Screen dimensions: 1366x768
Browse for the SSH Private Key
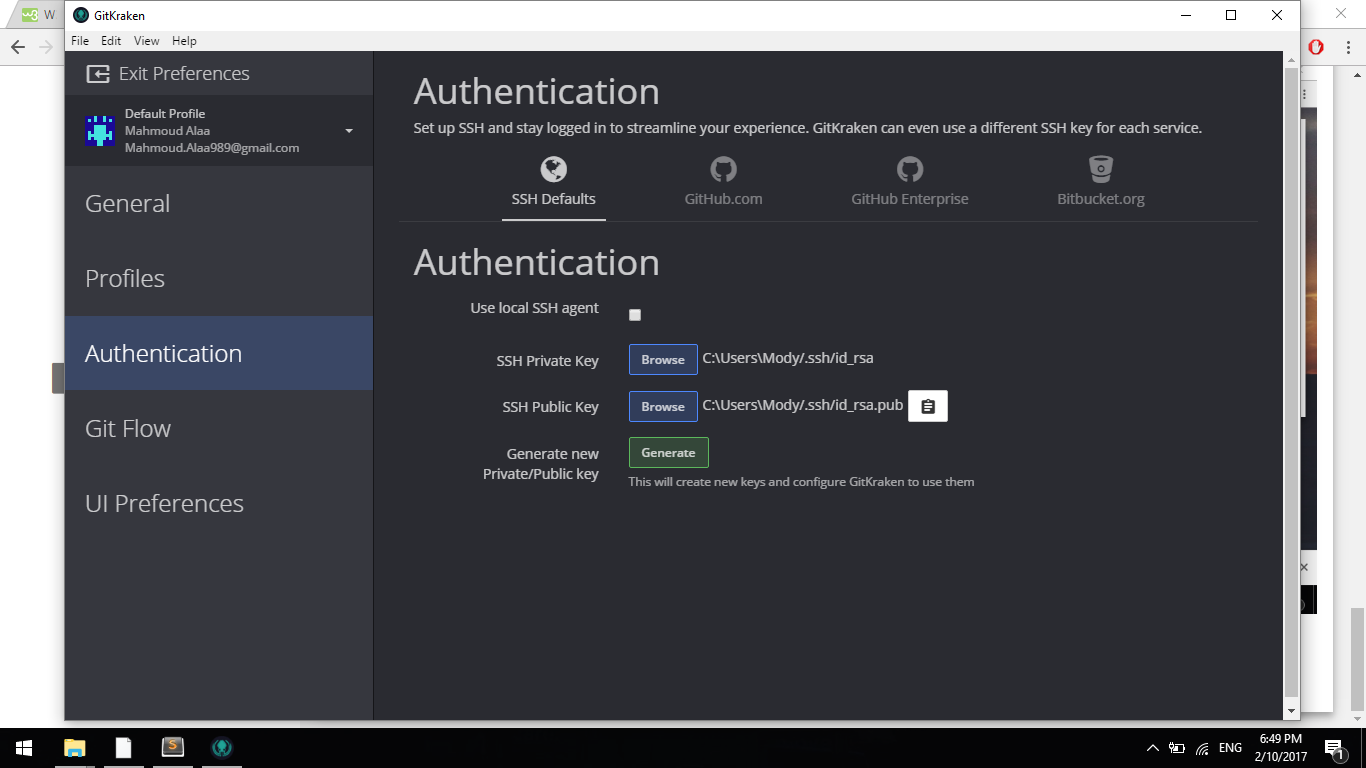663,360
